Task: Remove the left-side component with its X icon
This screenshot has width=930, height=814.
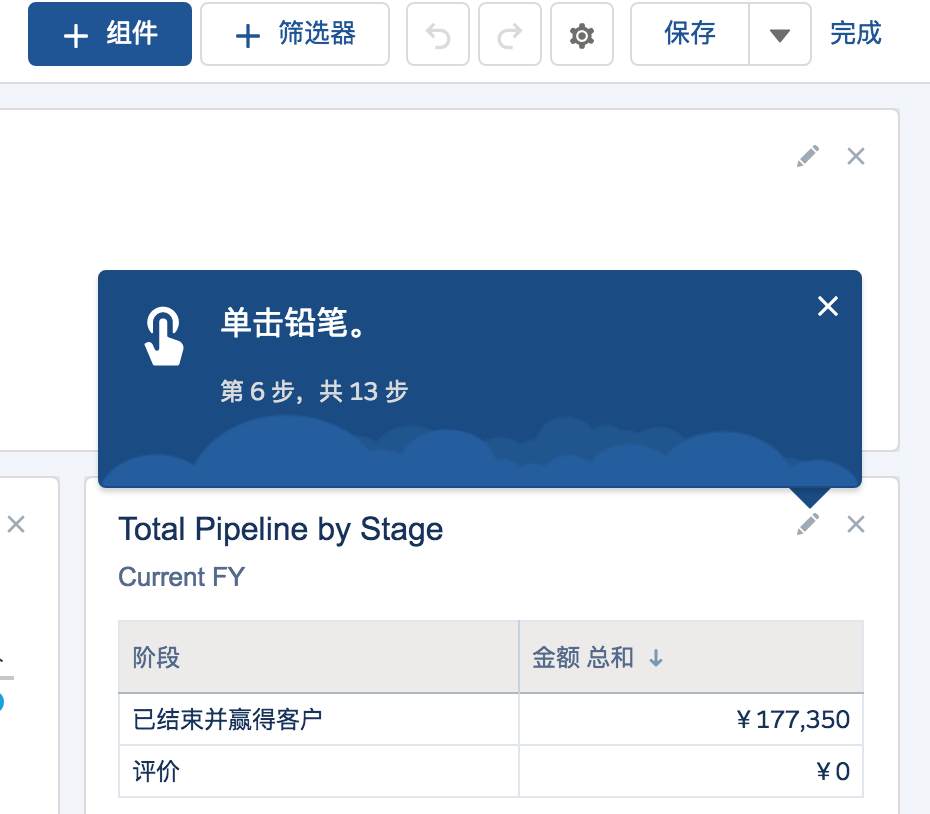Action: 16,524
